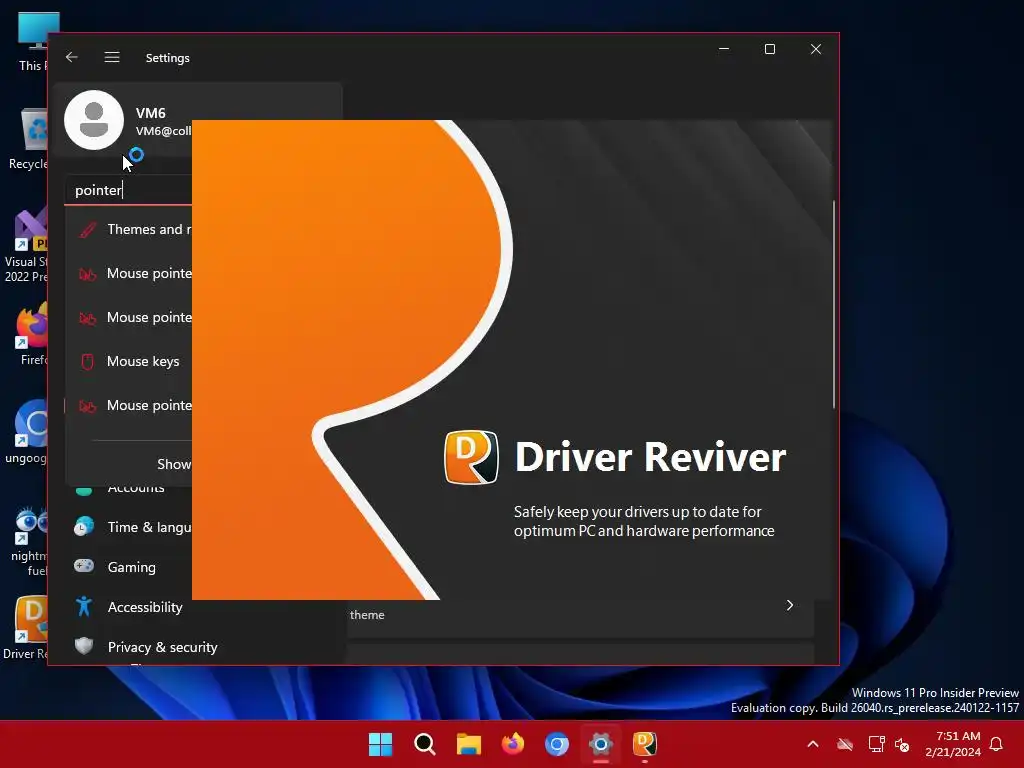Choose the last Mouse pointer search result
Image resolution: width=1024 pixels, height=768 pixels.
129,406
